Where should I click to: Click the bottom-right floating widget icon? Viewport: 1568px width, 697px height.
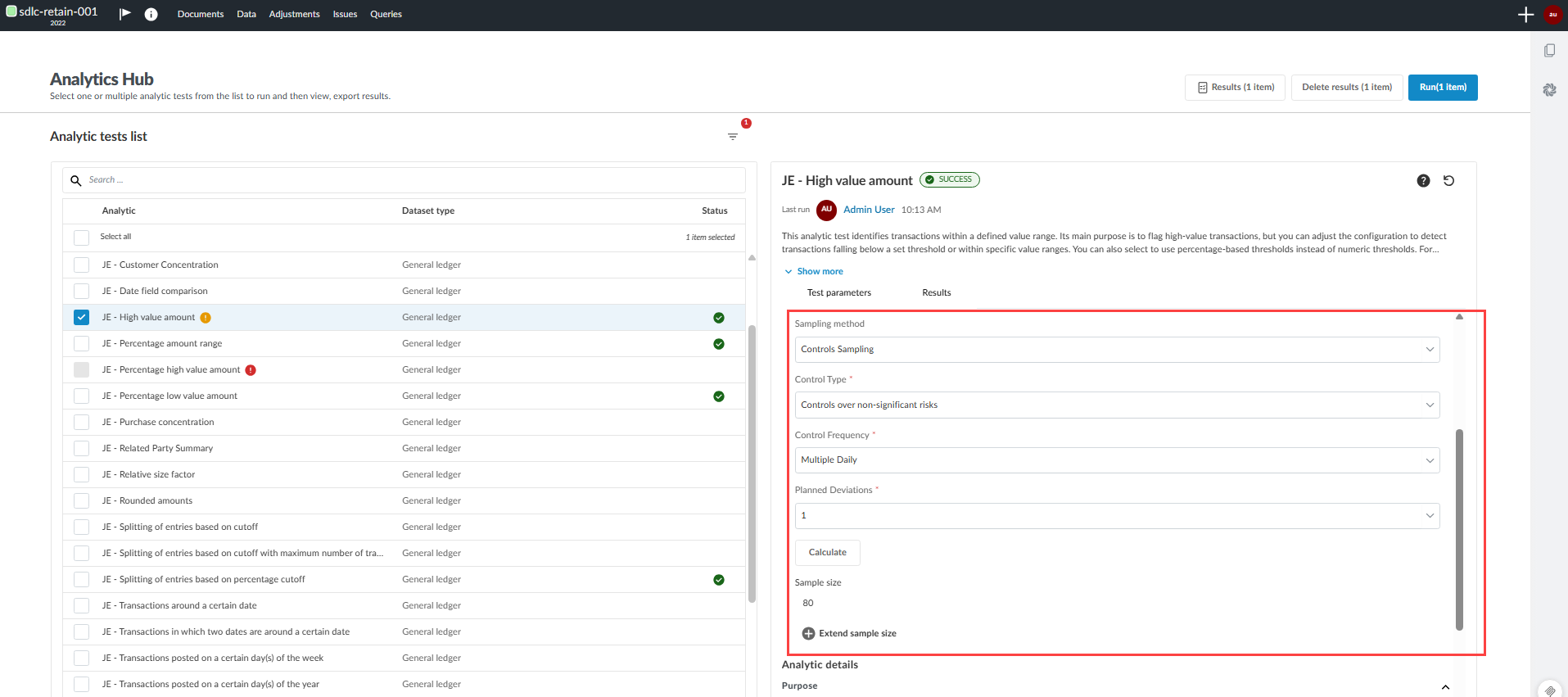pyautogui.click(x=1549, y=690)
